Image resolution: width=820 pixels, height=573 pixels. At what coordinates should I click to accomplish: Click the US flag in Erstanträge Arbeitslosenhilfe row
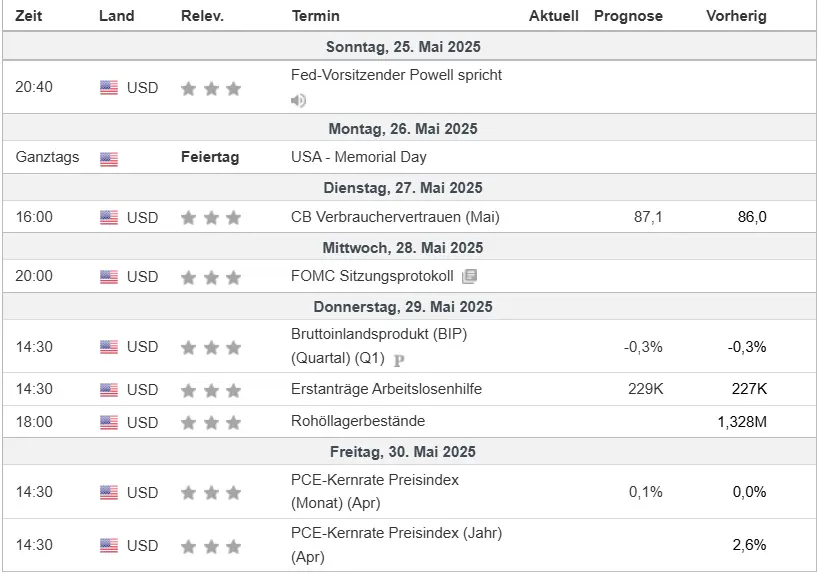pos(109,390)
